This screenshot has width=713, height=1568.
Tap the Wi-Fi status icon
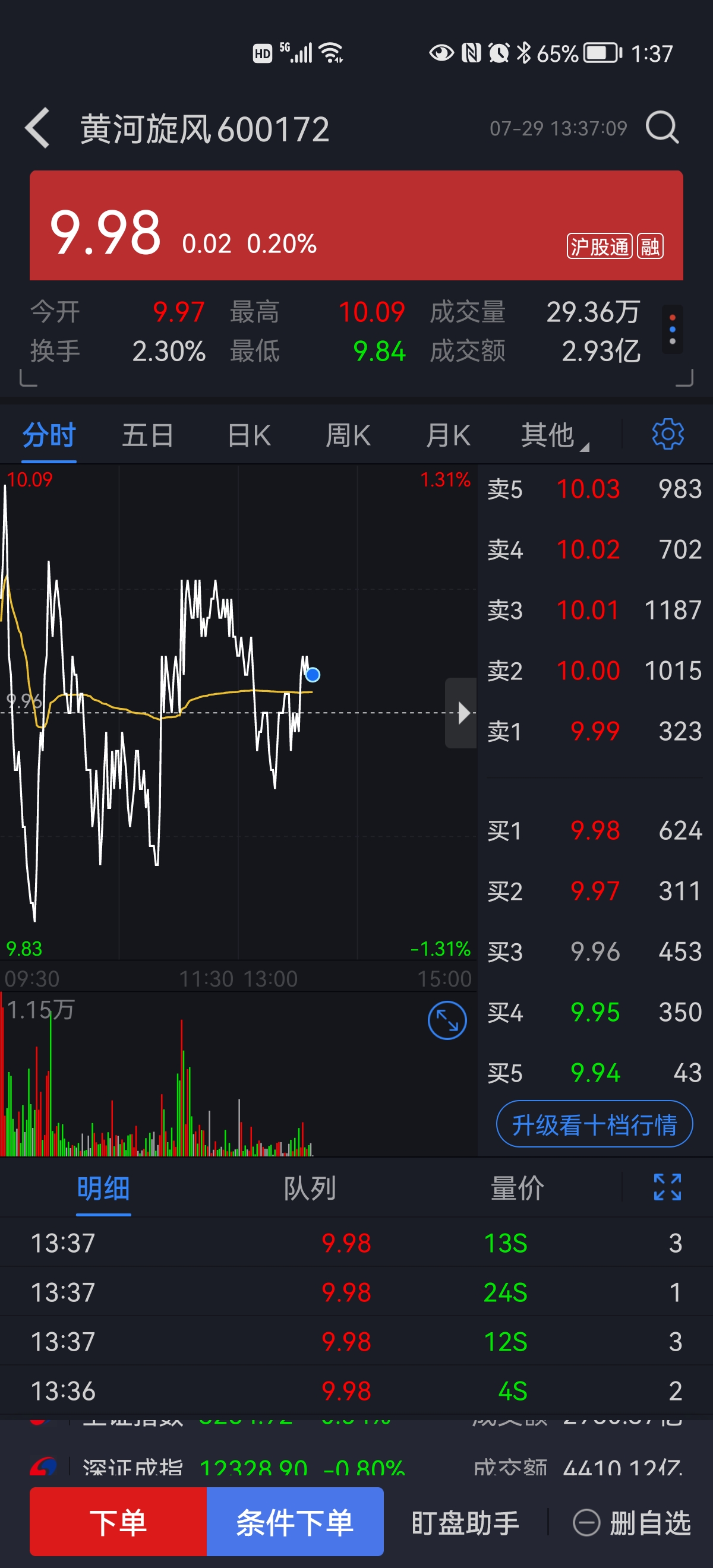[x=331, y=53]
